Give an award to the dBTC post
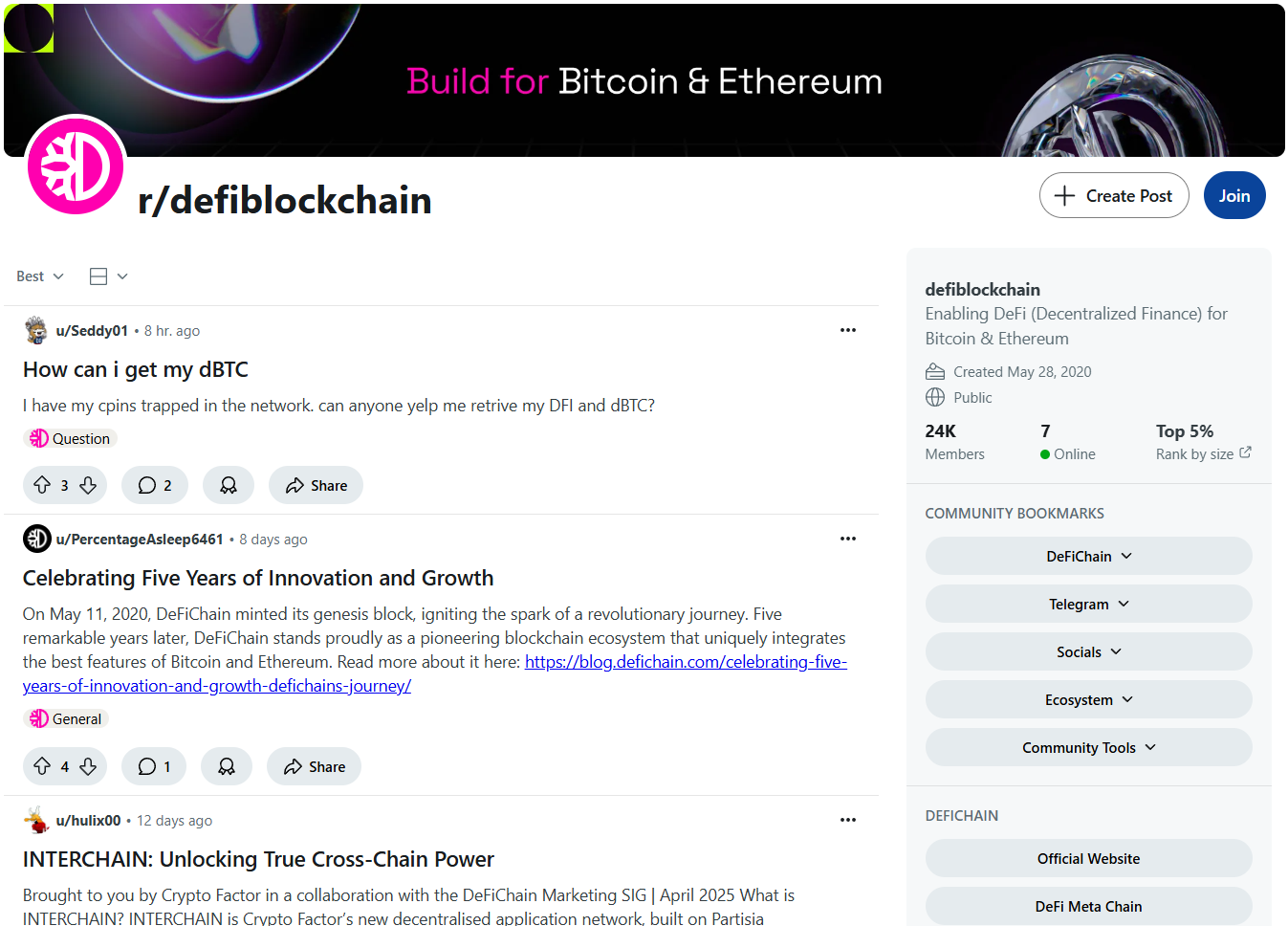 [x=229, y=485]
